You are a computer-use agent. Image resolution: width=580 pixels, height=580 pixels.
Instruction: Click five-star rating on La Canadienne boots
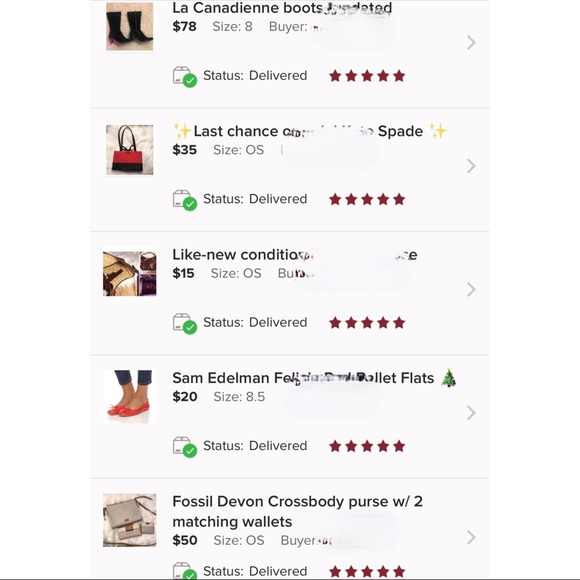367,76
